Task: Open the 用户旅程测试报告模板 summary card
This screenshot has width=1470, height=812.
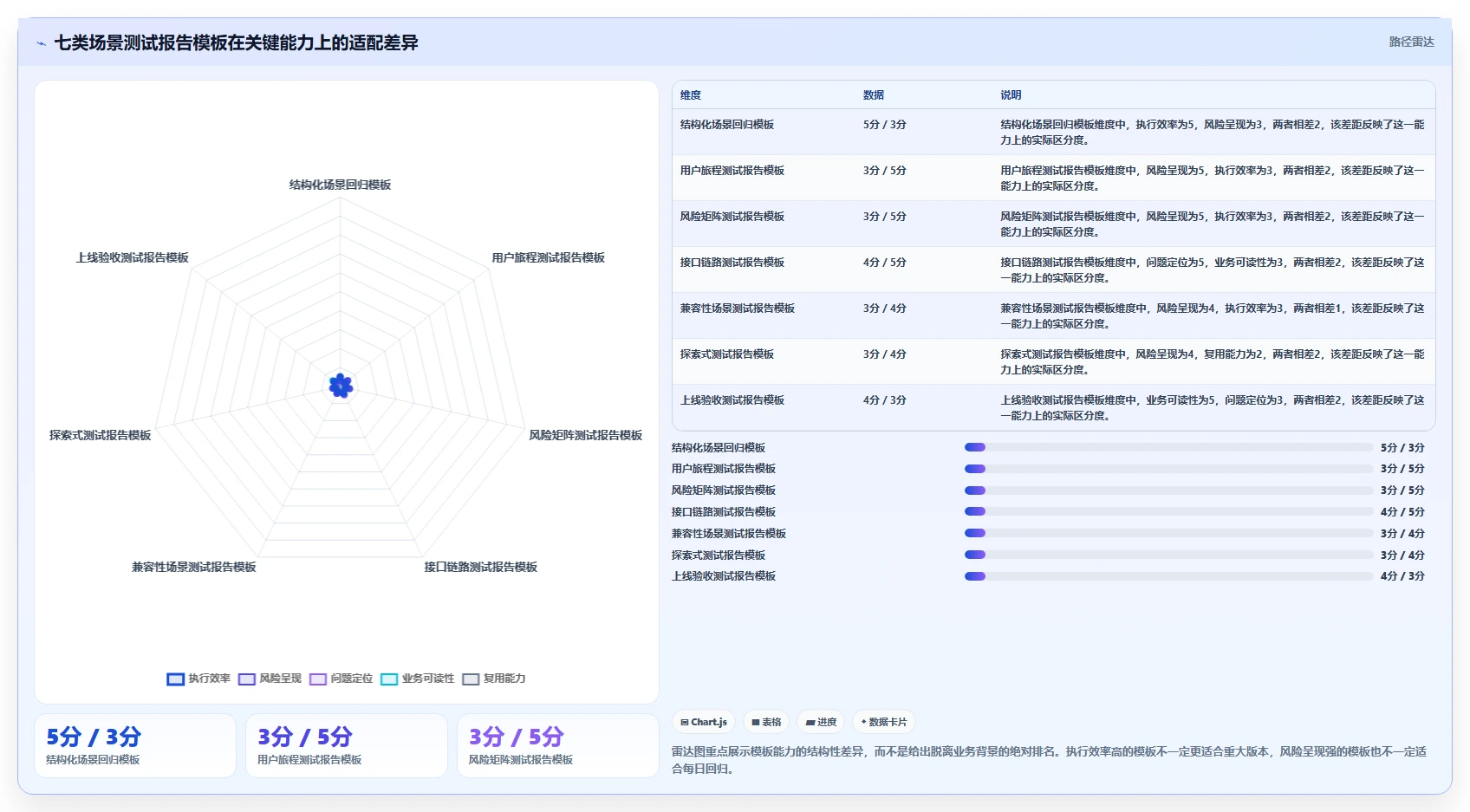Action: pos(347,746)
